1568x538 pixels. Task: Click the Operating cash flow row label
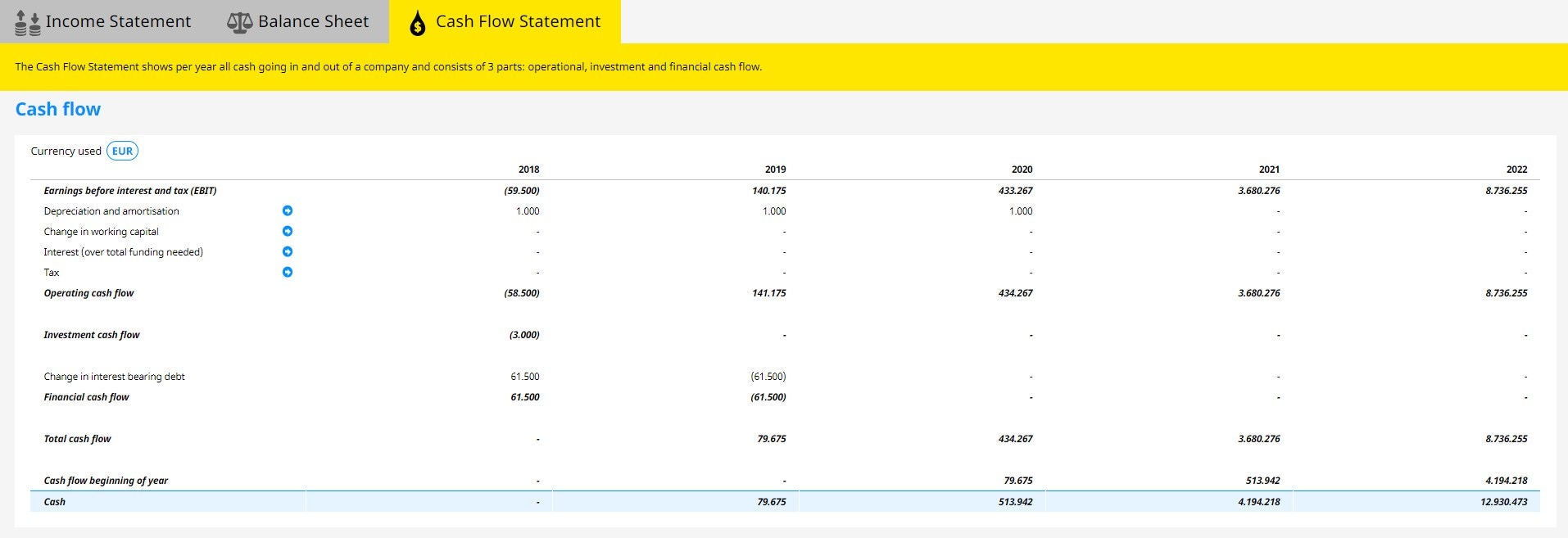tap(88, 293)
